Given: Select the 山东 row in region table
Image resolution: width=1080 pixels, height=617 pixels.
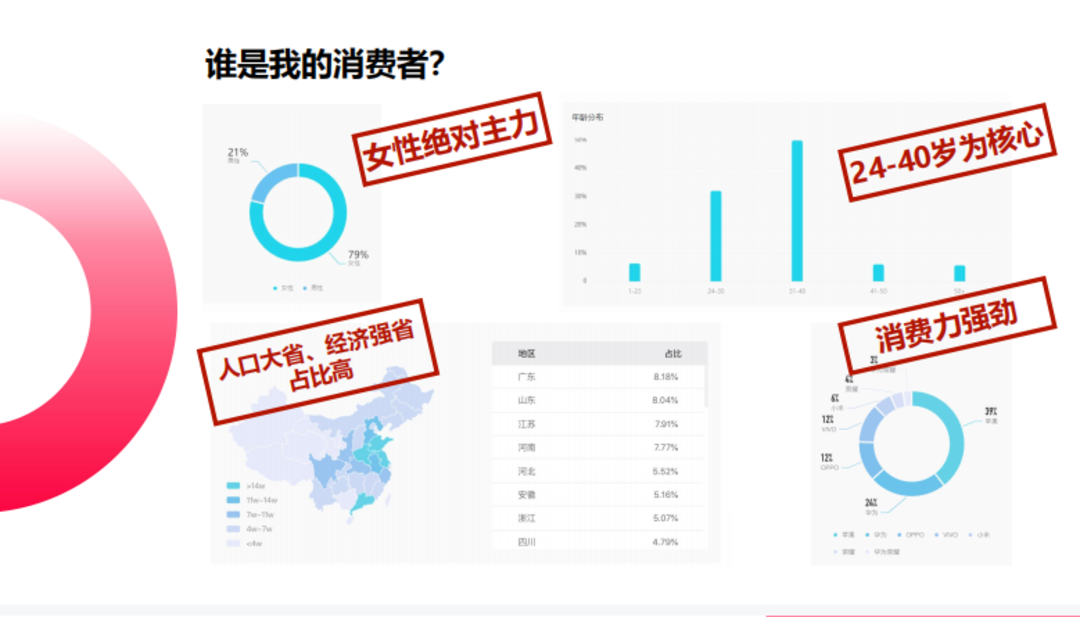Looking at the screenshot, I should tap(599, 400).
